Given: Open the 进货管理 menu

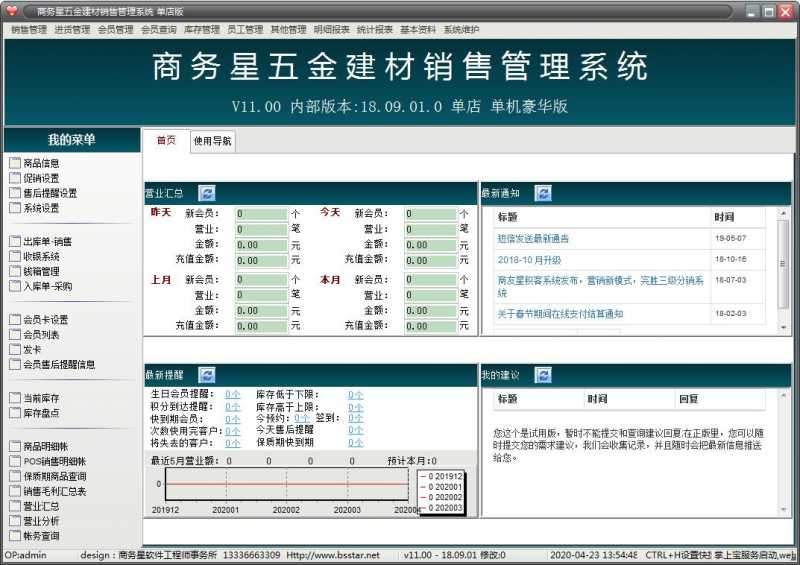Looking at the screenshot, I should click(x=72, y=30).
